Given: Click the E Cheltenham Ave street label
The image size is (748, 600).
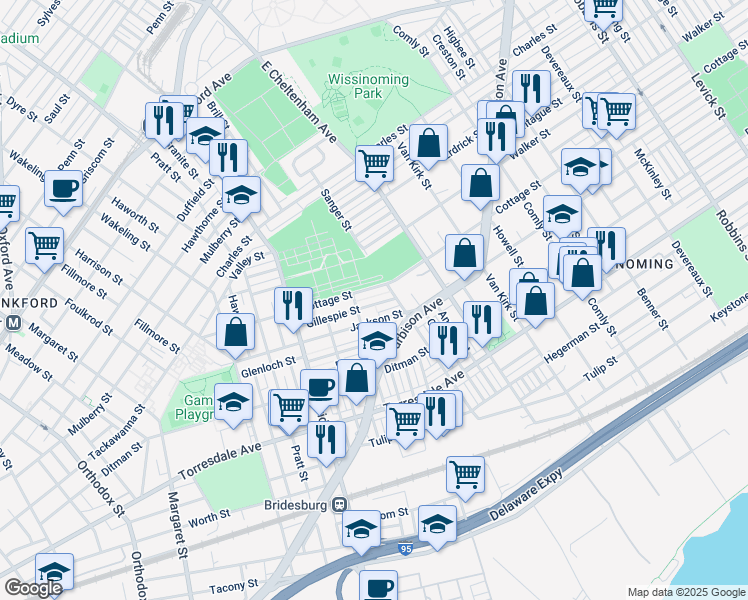Looking at the screenshot, I should (299, 102).
